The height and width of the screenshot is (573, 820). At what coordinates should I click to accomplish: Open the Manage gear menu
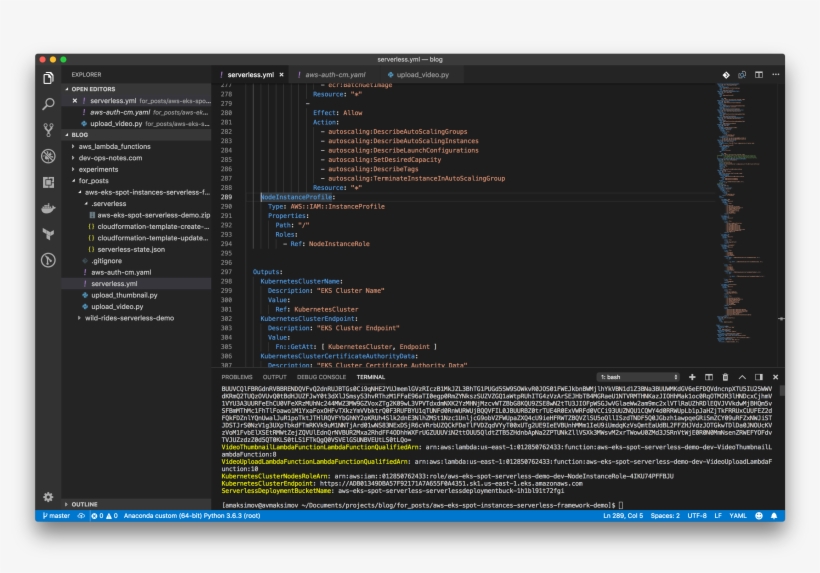pyautogui.click(x=48, y=497)
